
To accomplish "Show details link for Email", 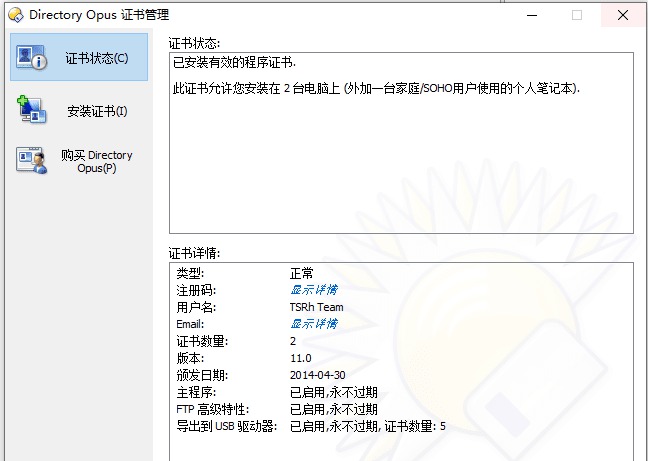I will click(314, 324).
